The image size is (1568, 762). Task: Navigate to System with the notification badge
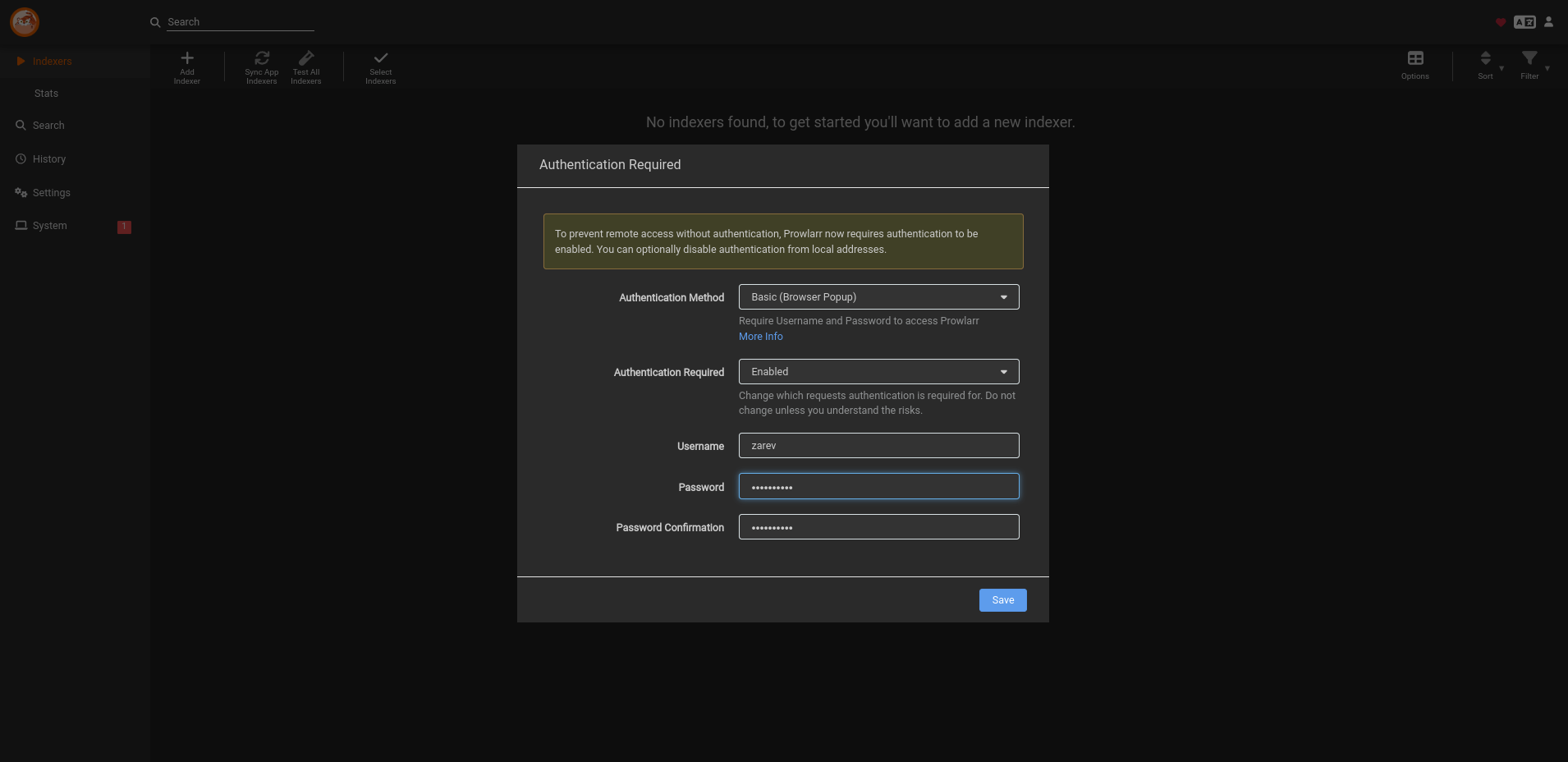coord(50,225)
